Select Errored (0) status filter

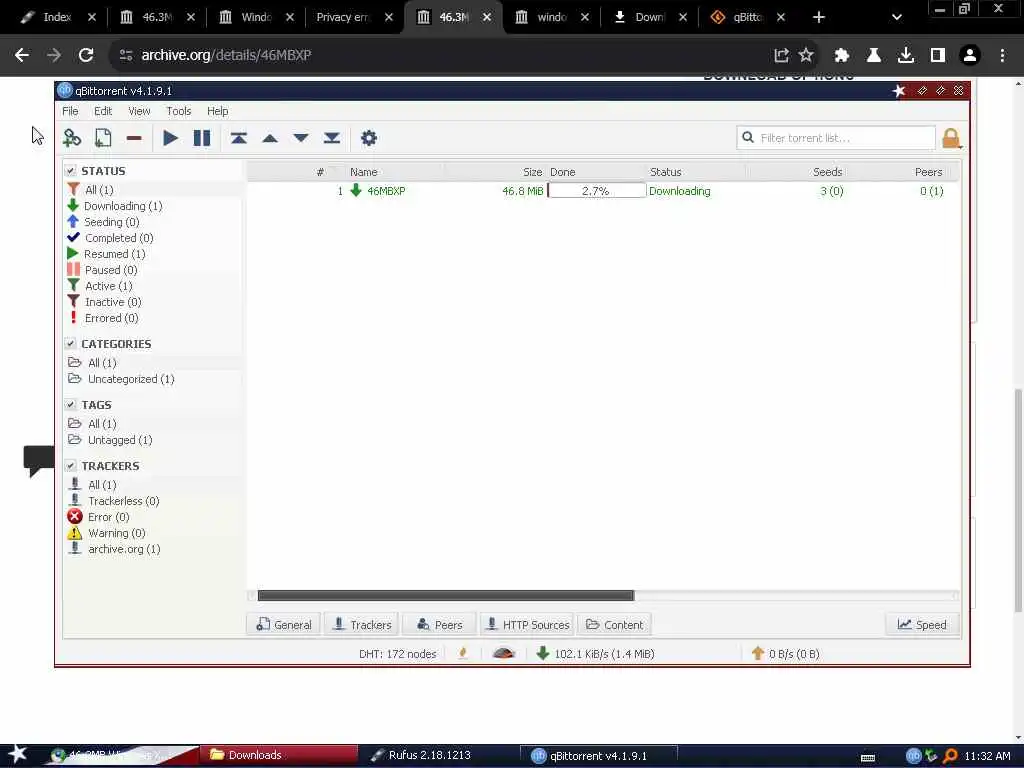coord(111,318)
